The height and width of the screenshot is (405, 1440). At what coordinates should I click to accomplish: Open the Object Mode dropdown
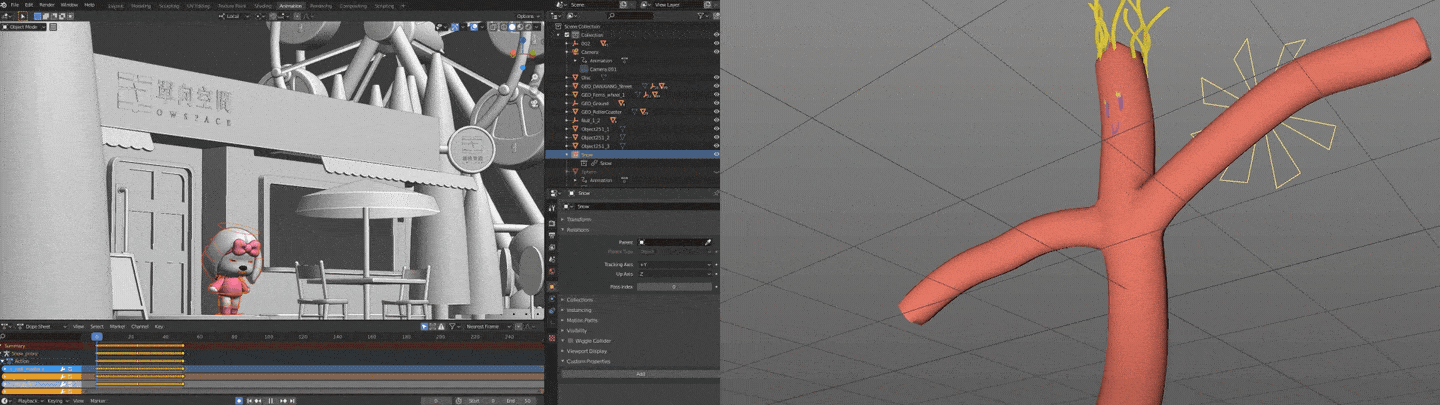[24, 27]
